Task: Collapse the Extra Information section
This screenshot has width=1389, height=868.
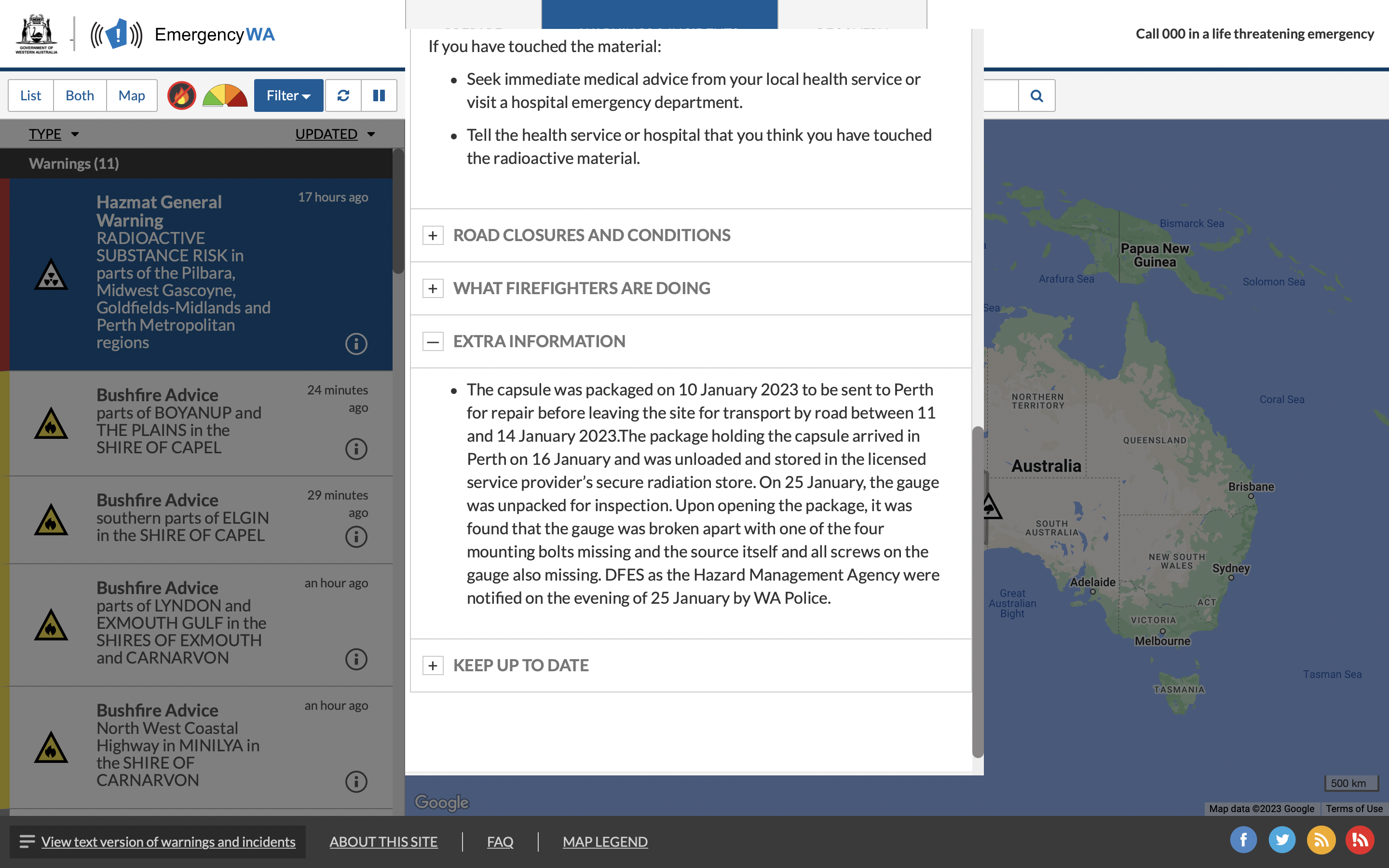Action: 433,341
